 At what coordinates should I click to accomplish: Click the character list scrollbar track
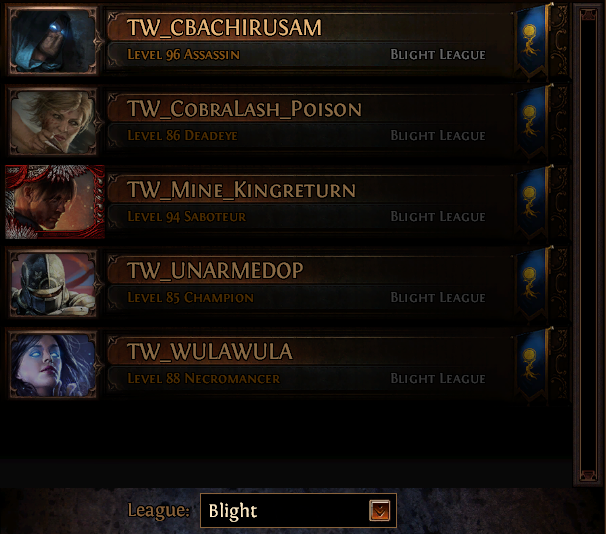[x=588, y=245]
